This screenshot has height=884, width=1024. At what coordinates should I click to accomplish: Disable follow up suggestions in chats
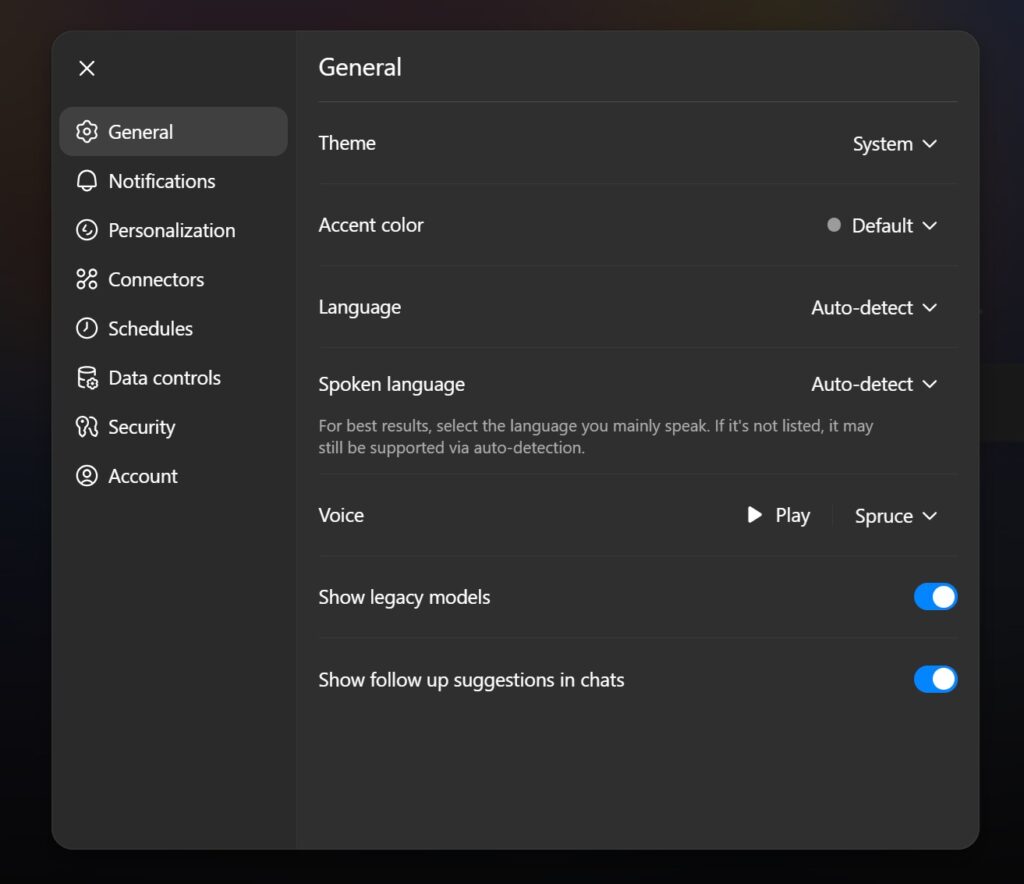pyautogui.click(x=935, y=680)
